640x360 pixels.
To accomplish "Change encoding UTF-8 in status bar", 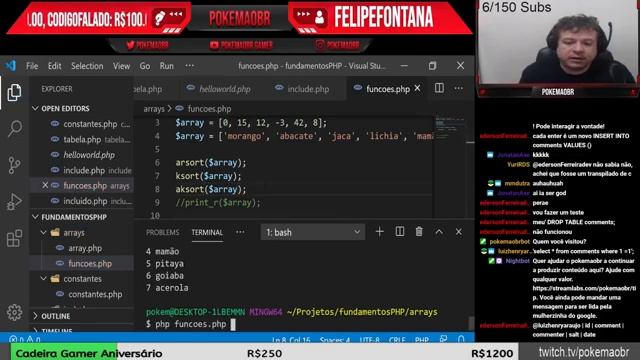I will click(x=370, y=339).
